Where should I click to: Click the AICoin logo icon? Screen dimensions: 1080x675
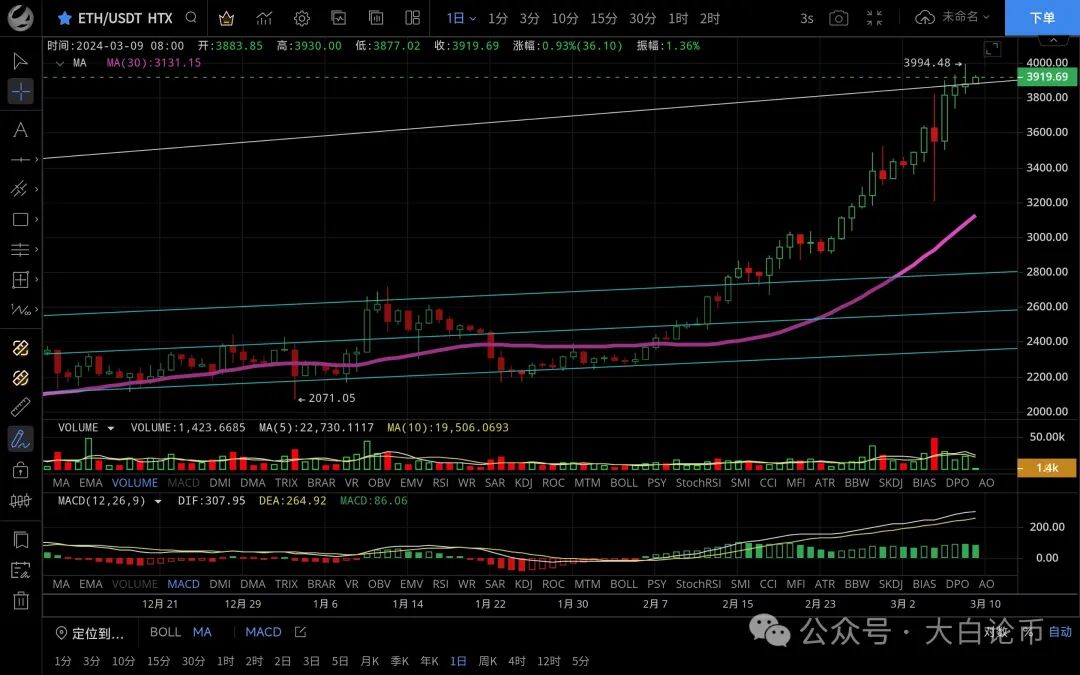21,18
